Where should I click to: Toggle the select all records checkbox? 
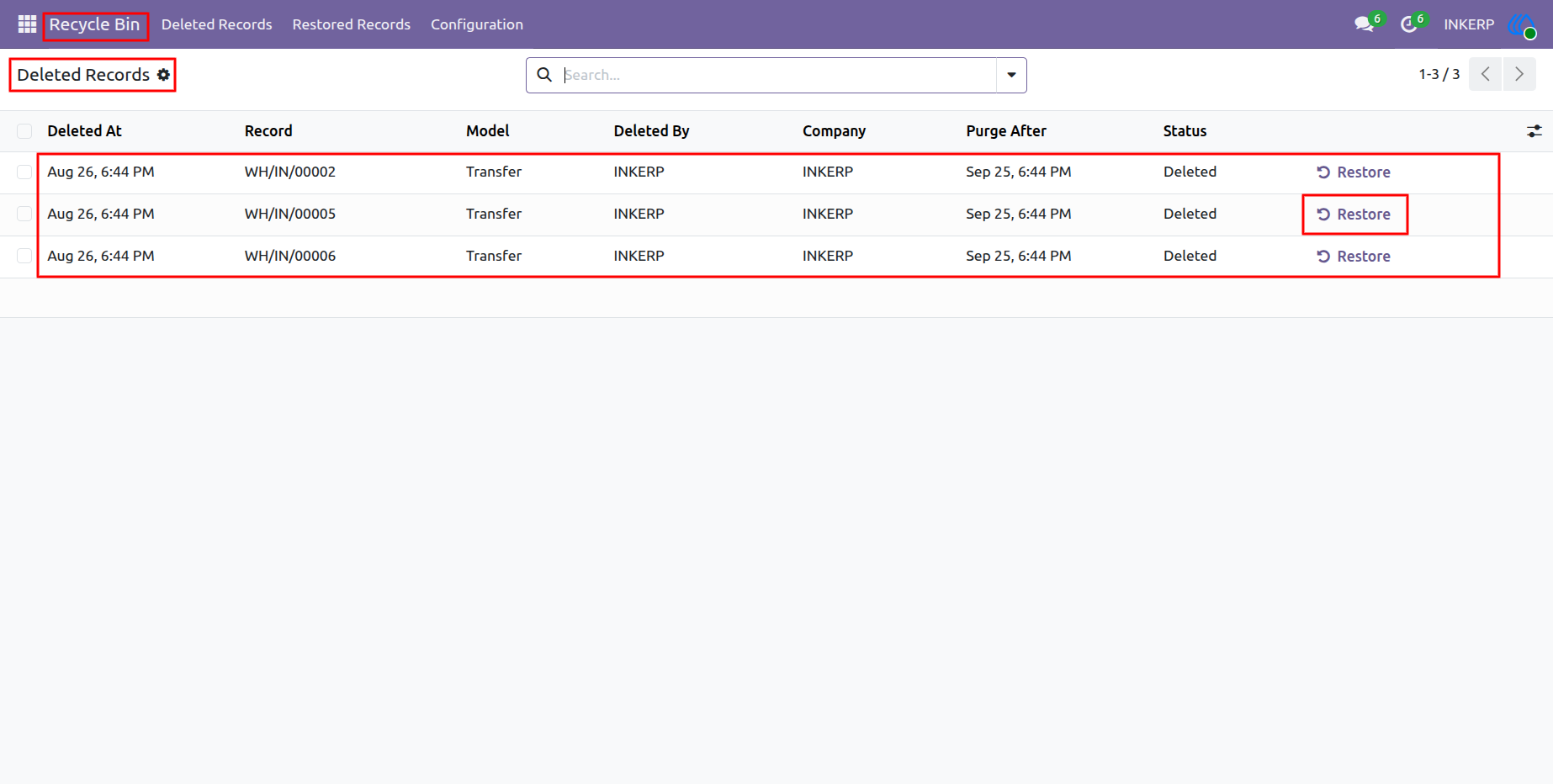[24, 131]
